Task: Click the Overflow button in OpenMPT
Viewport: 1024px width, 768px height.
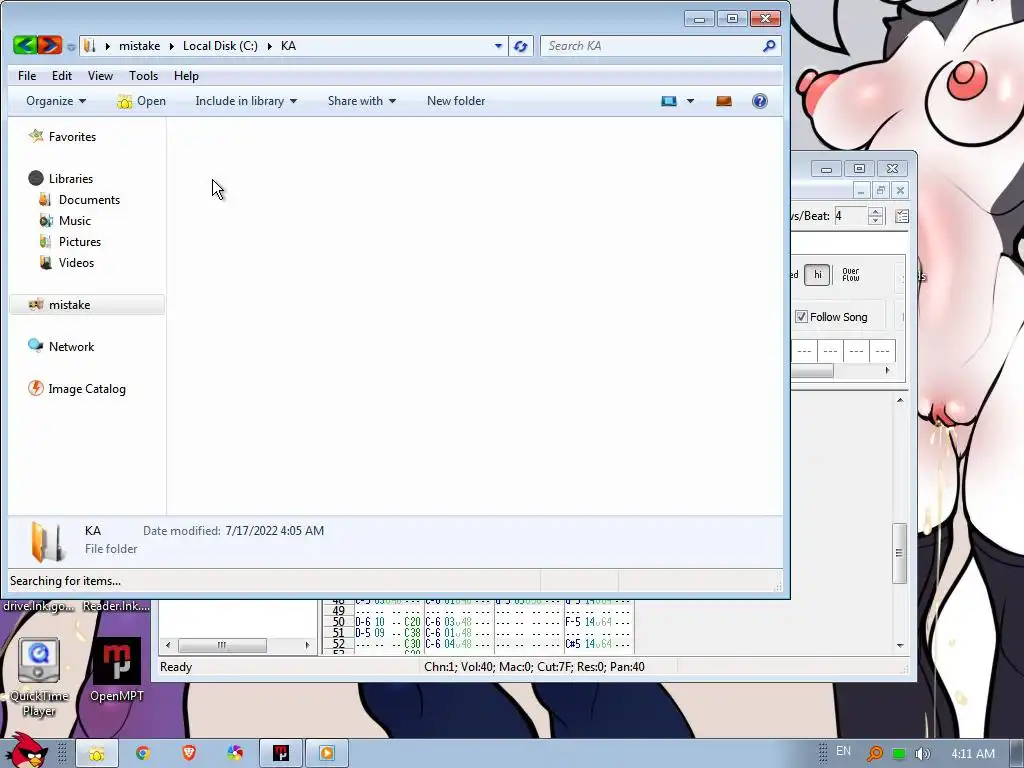Action: coord(851,275)
